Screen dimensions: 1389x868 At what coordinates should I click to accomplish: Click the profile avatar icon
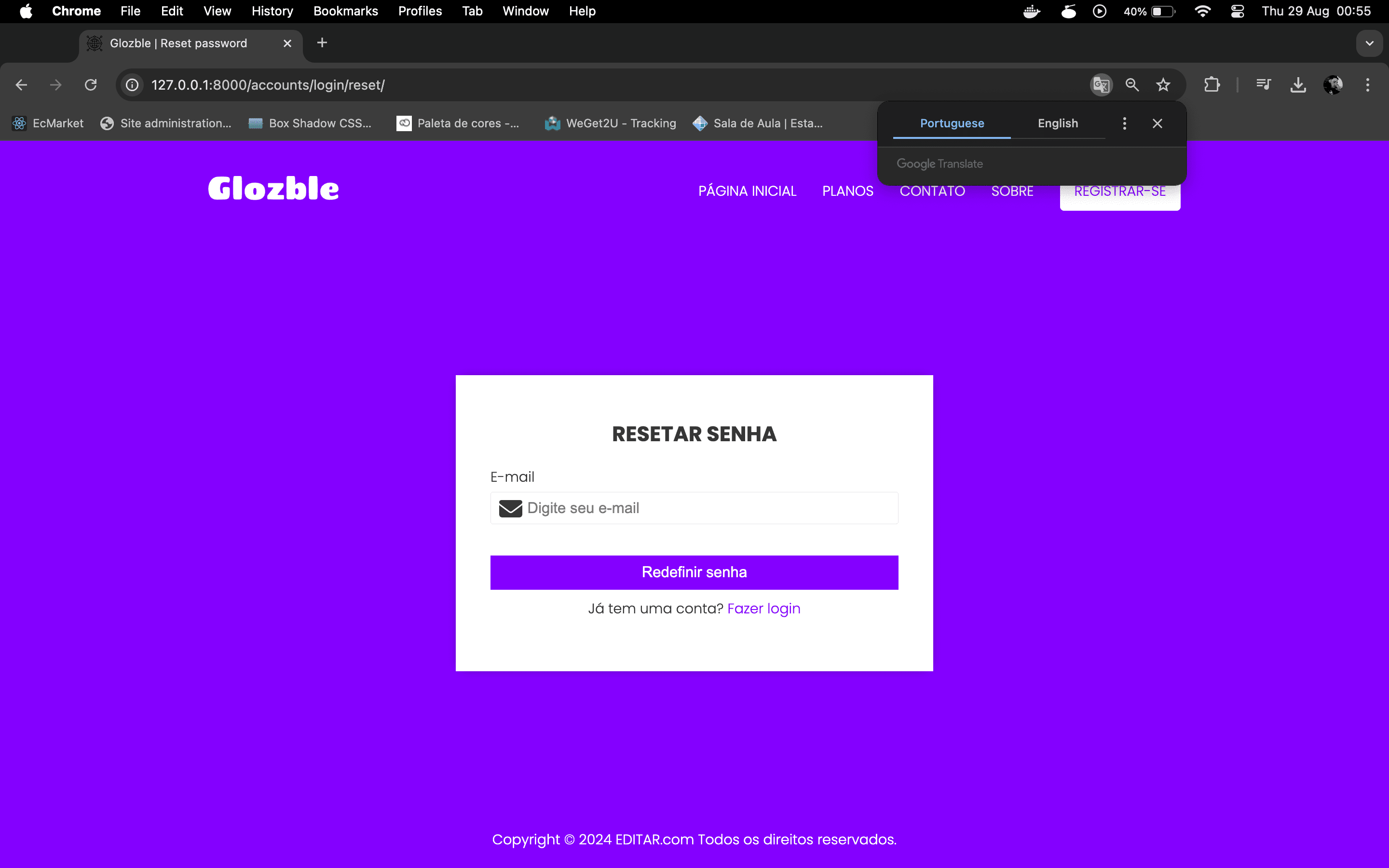pos(1333,85)
